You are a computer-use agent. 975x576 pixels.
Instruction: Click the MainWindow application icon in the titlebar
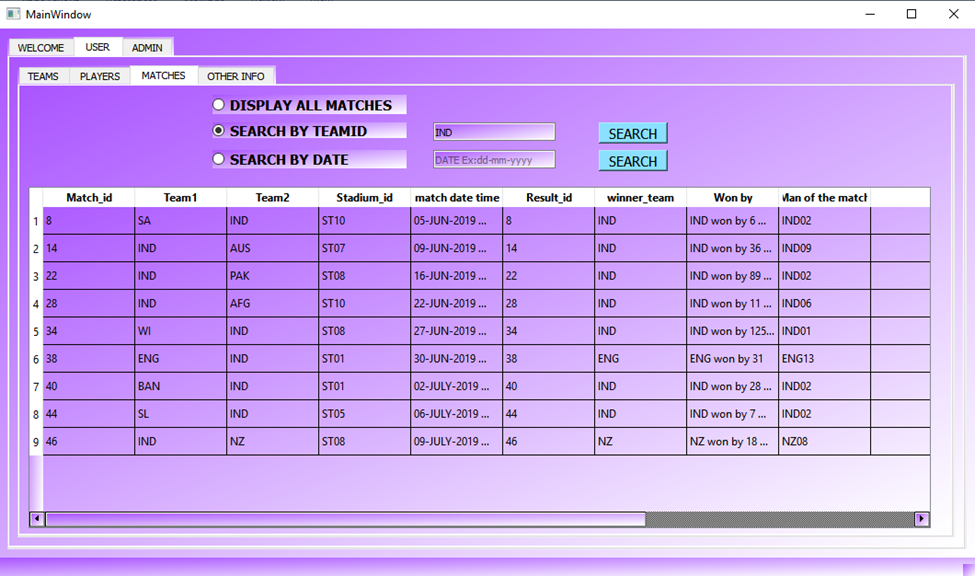click(x=13, y=14)
